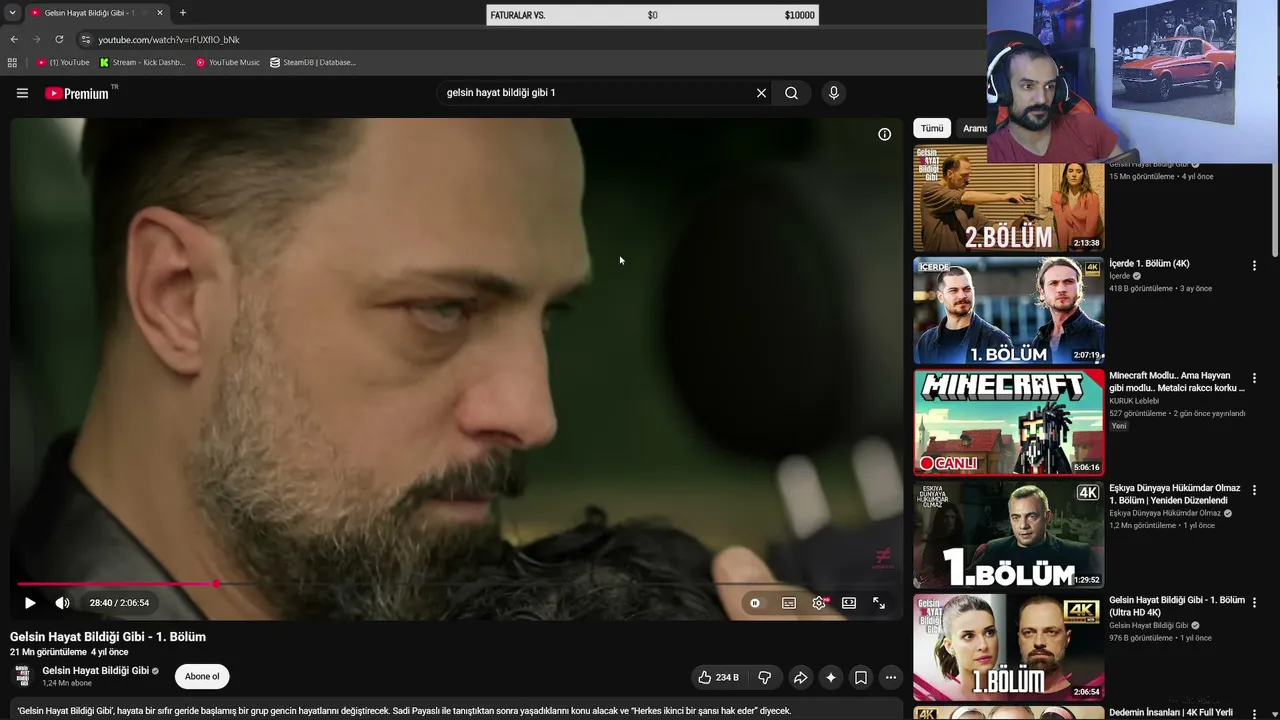1280x720 pixels.
Task: Click Gelsin Hayat Bildiği Gibi Ultra HD title
Action: 1177,606
